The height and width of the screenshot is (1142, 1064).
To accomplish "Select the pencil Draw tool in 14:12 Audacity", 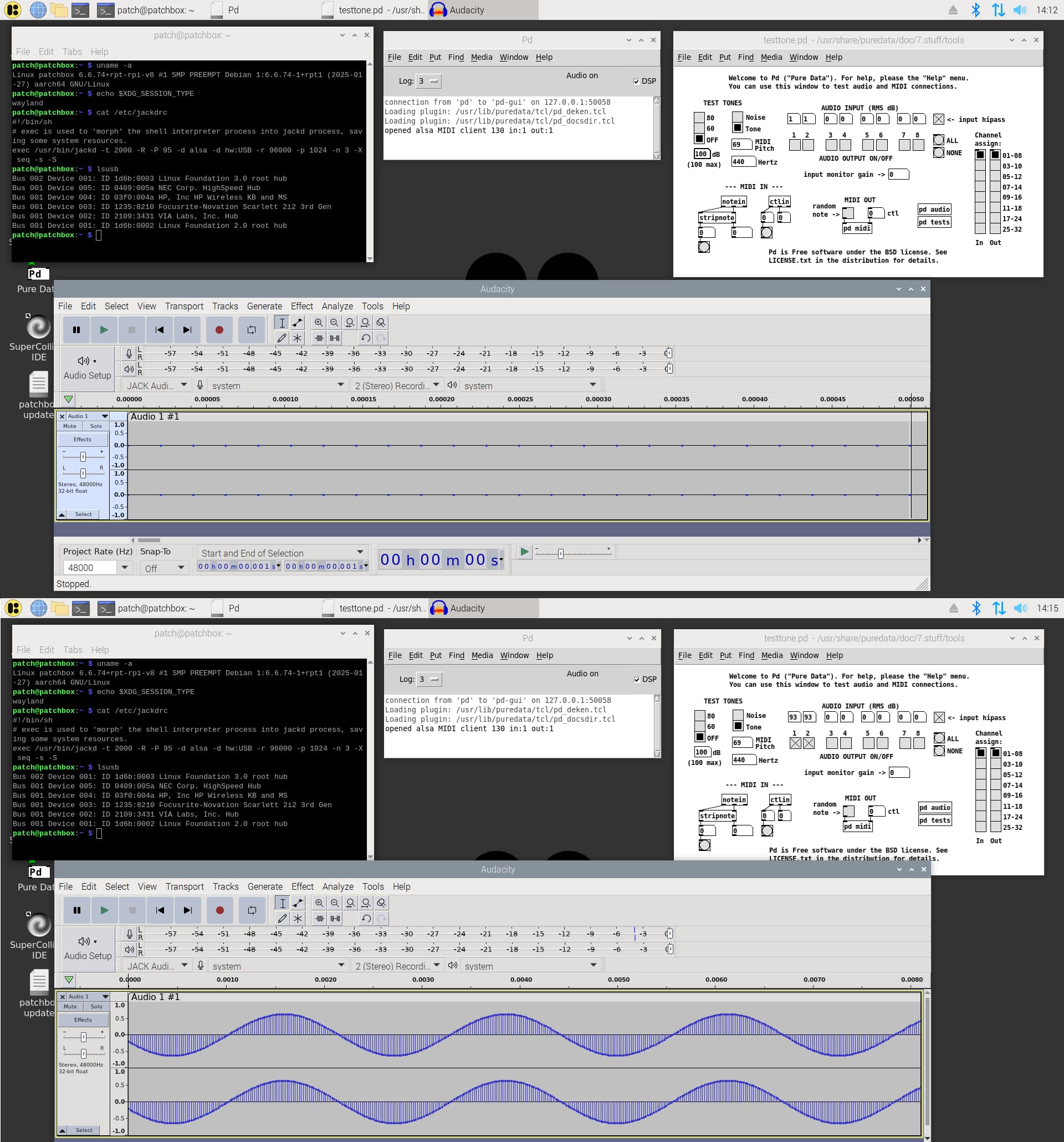I will pyautogui.click(x=282, y=338).
